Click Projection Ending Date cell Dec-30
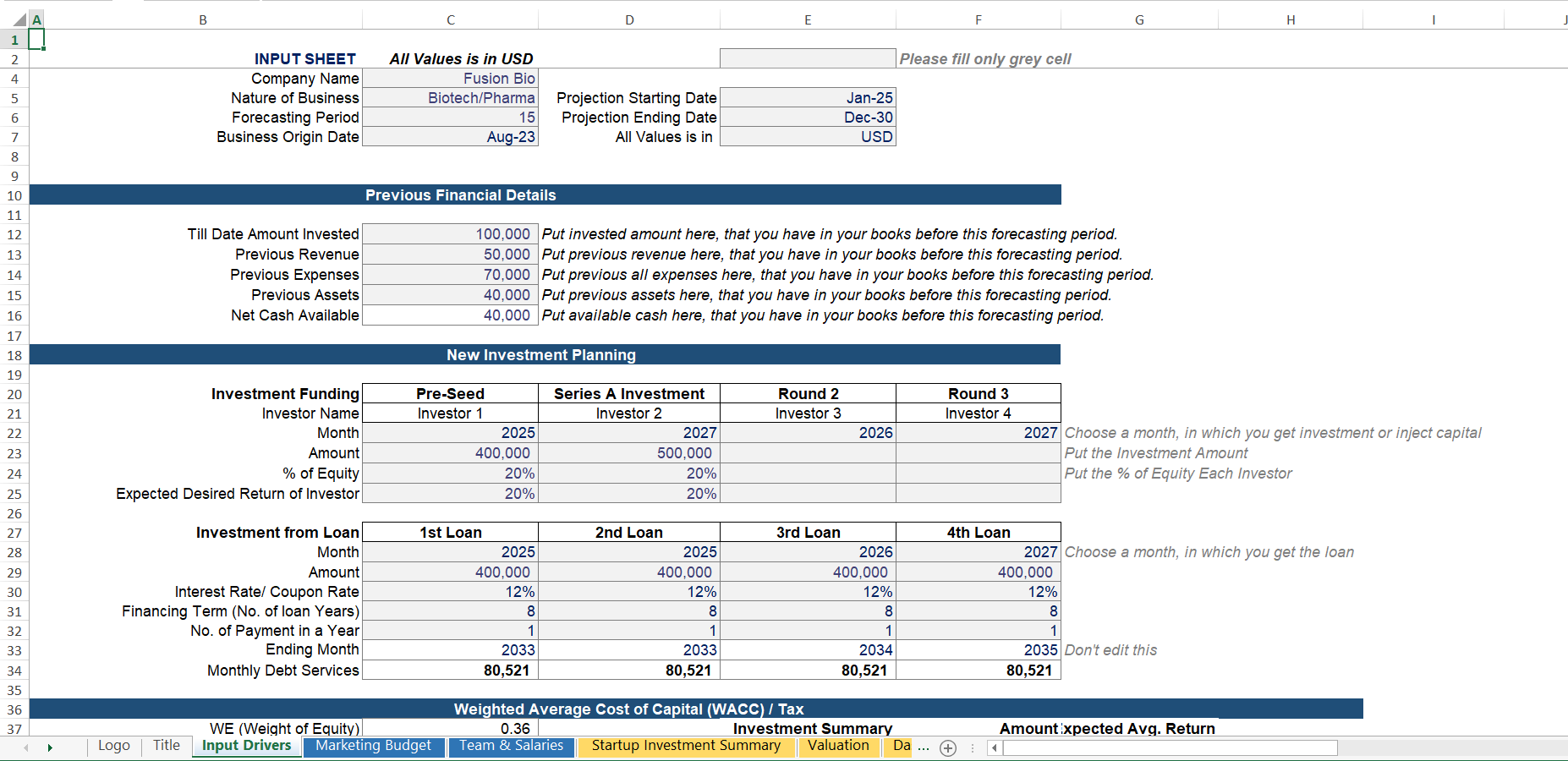The height and width of the screenshot is (761, 1568). click(x=808, y=118)
